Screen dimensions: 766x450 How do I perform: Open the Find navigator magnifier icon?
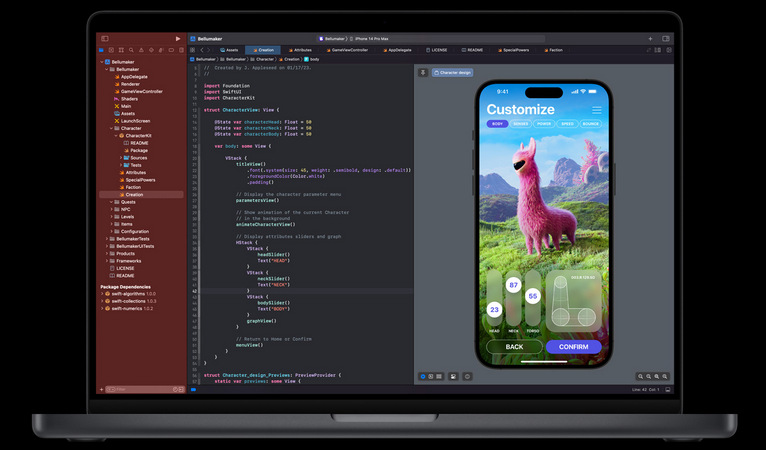click(131, 50)
